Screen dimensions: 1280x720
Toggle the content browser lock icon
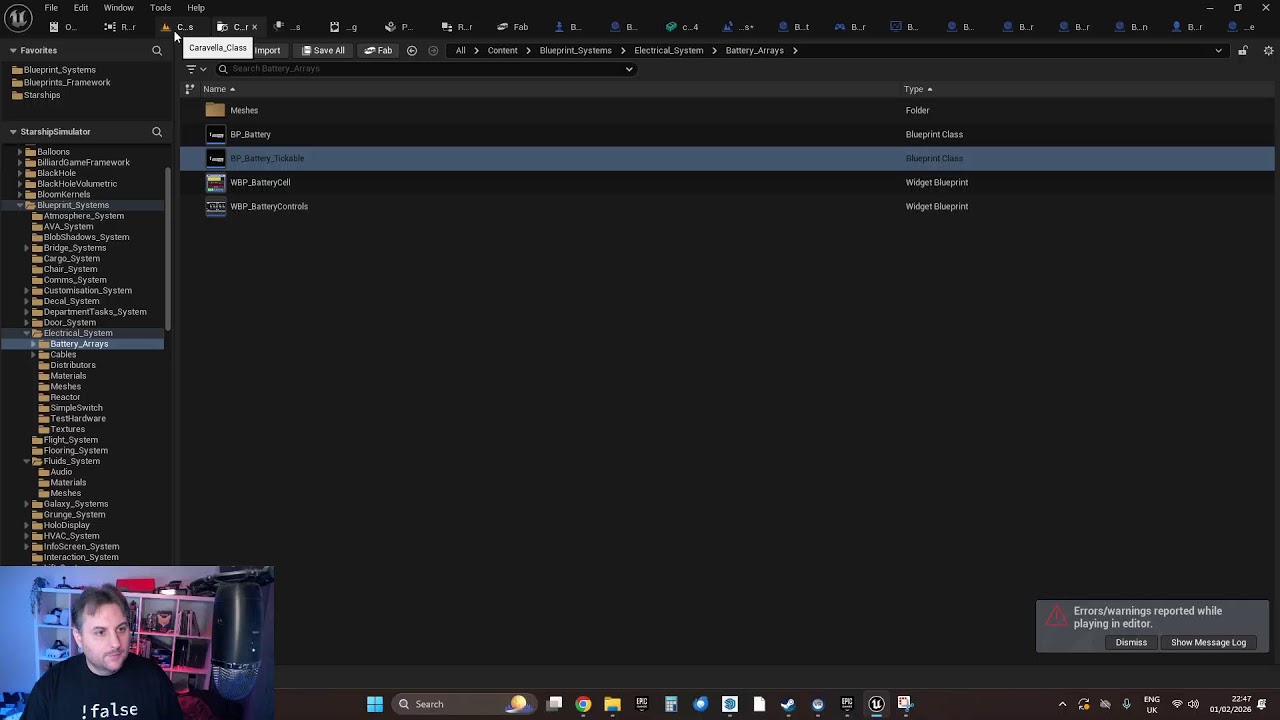[1243, 50]
